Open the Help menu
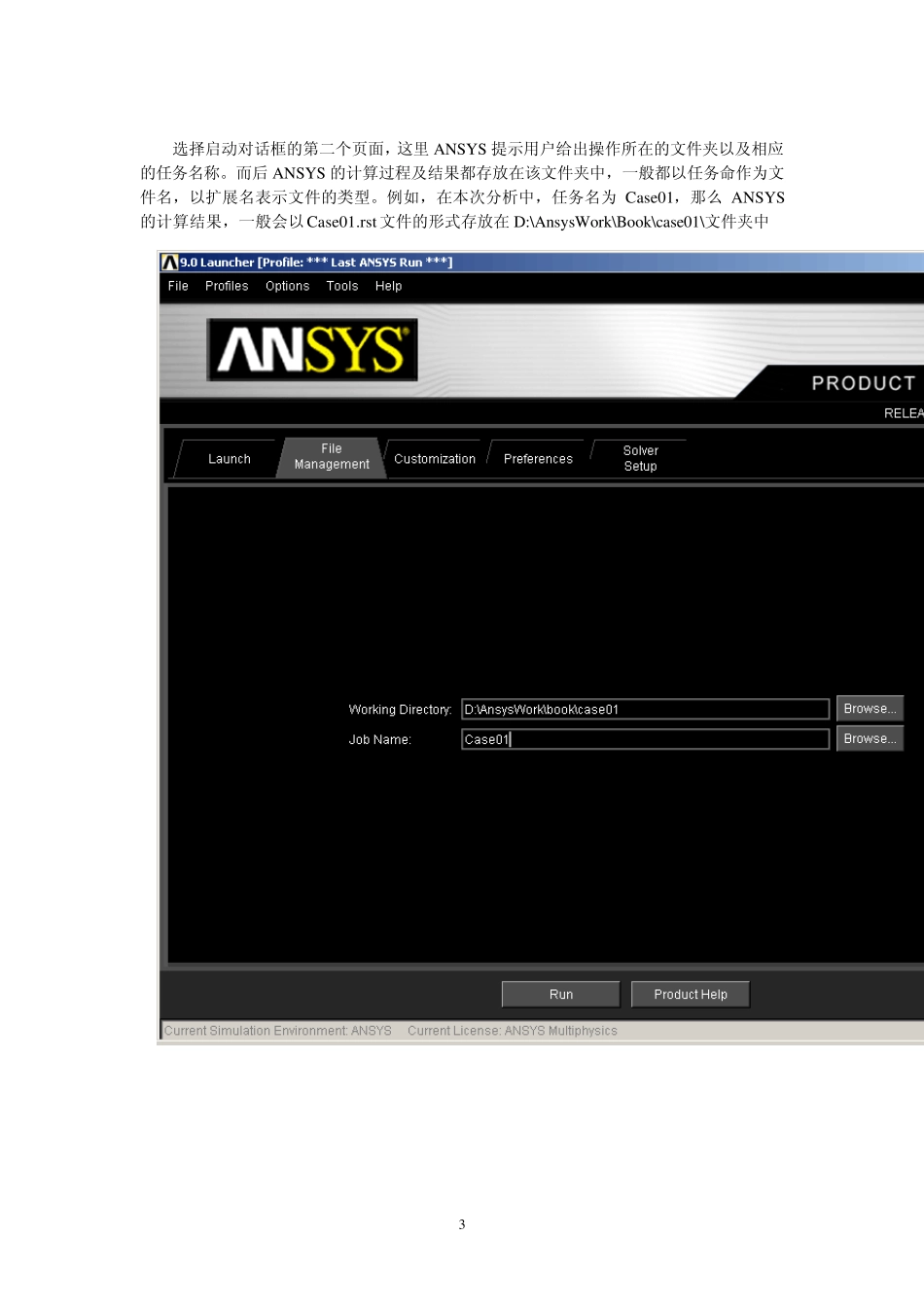Screen dimensions: 924x1307 click(x=388, y=286)
